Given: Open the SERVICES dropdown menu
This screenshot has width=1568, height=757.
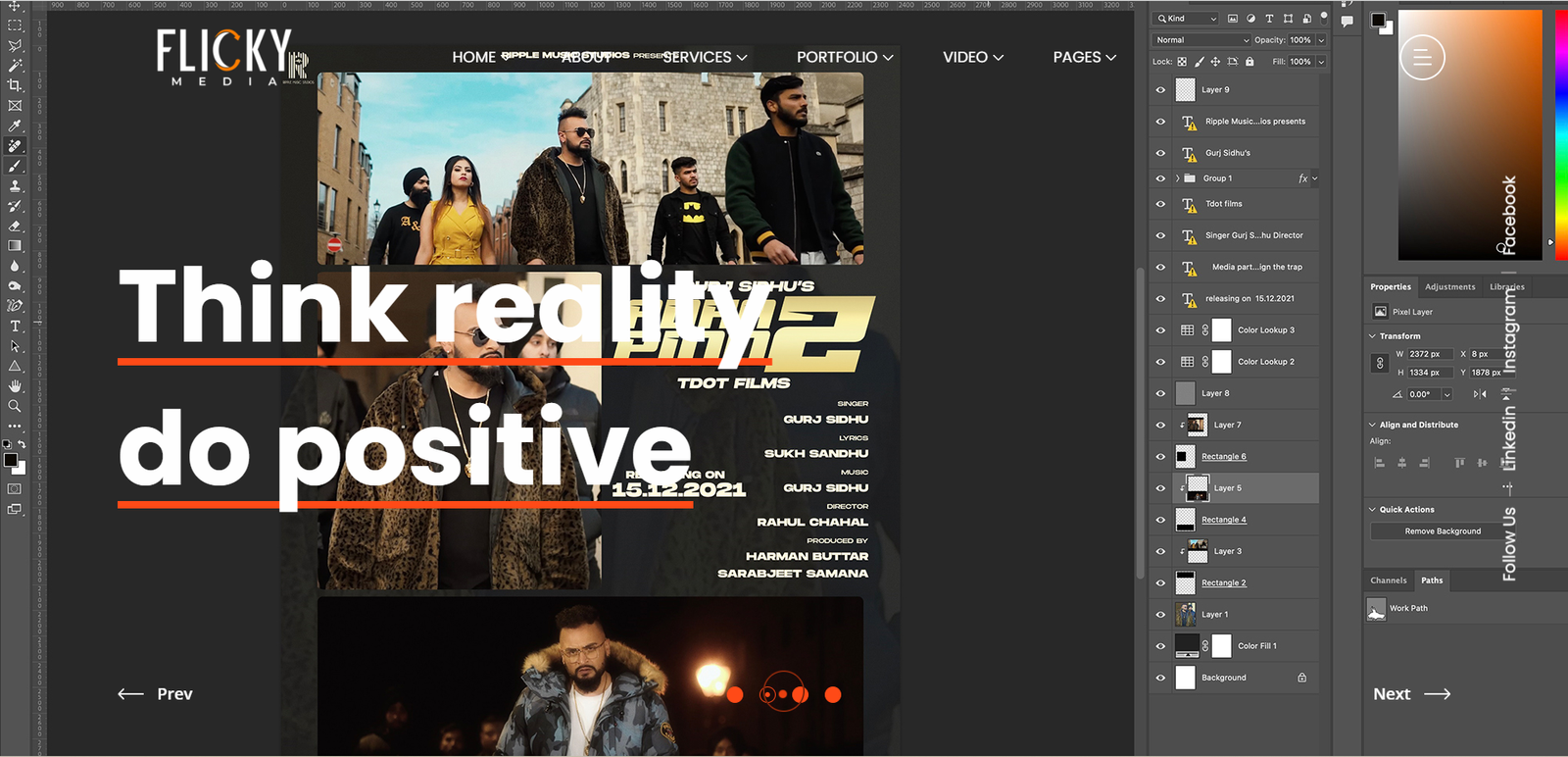Looking at the screenshot, I should pos(705,57).
